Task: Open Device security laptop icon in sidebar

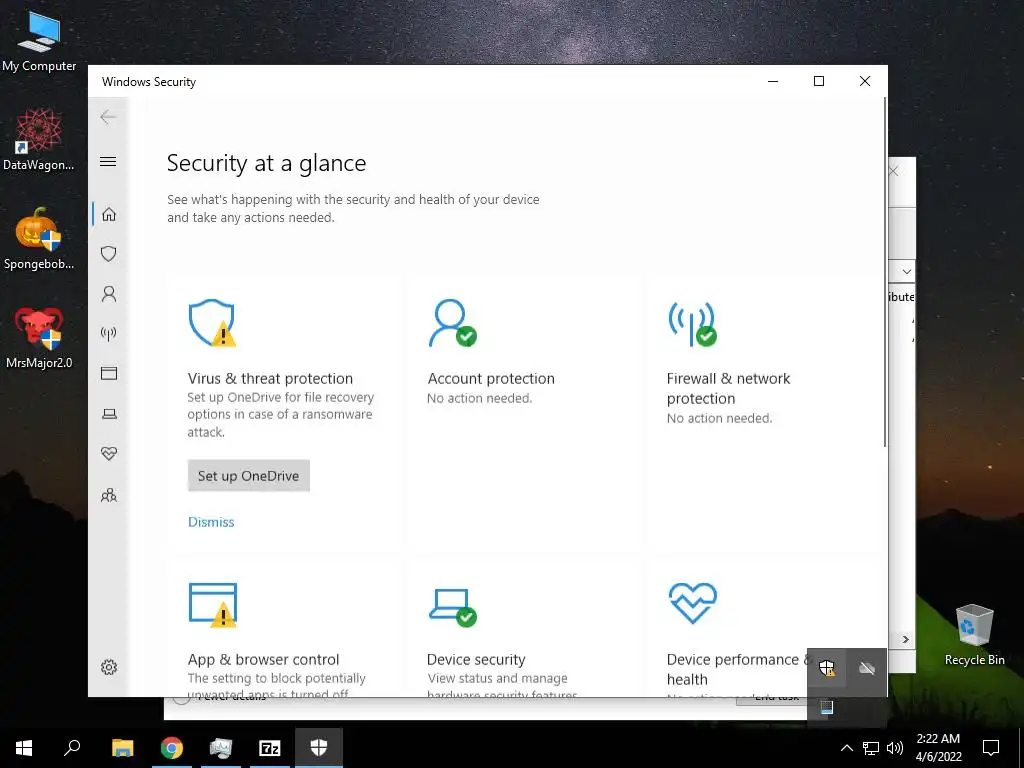Action: coord(109,414)
